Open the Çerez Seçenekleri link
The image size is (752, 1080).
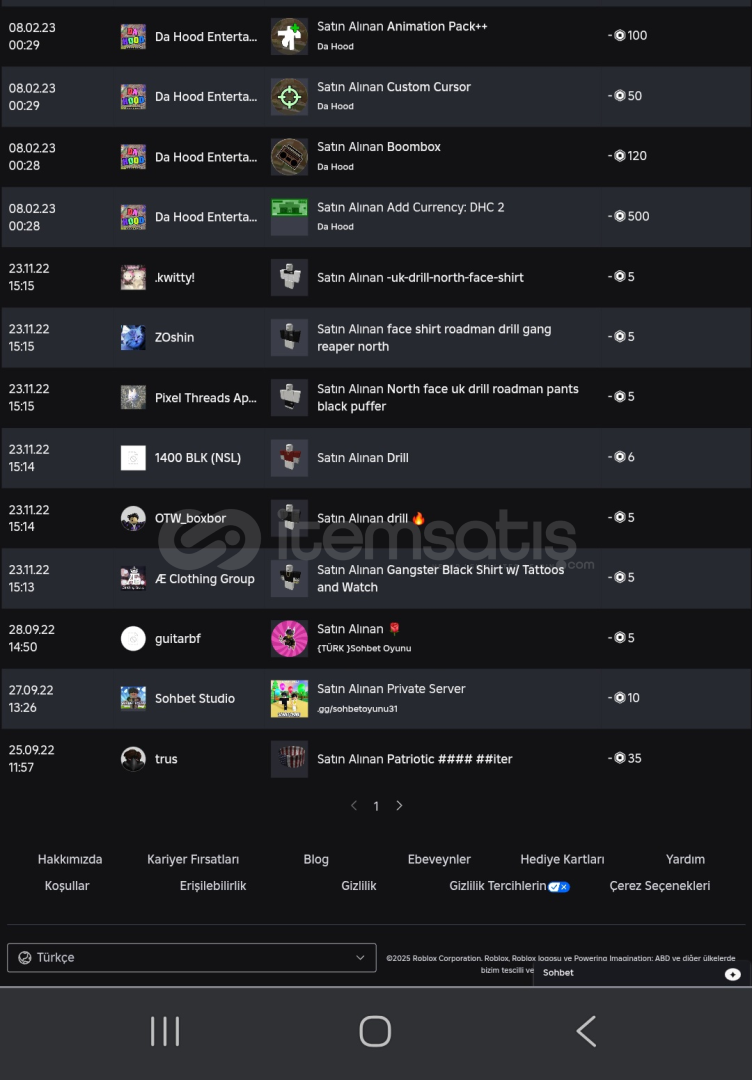(x=660, y=886)
